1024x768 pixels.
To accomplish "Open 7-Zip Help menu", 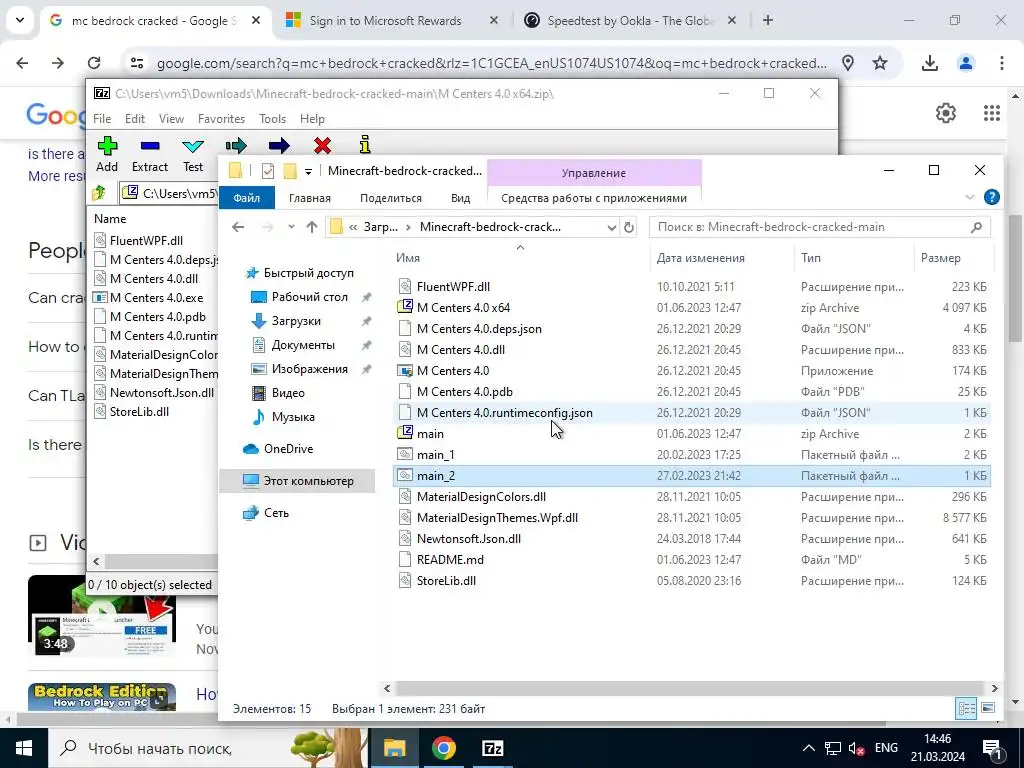I will (312, 119).
